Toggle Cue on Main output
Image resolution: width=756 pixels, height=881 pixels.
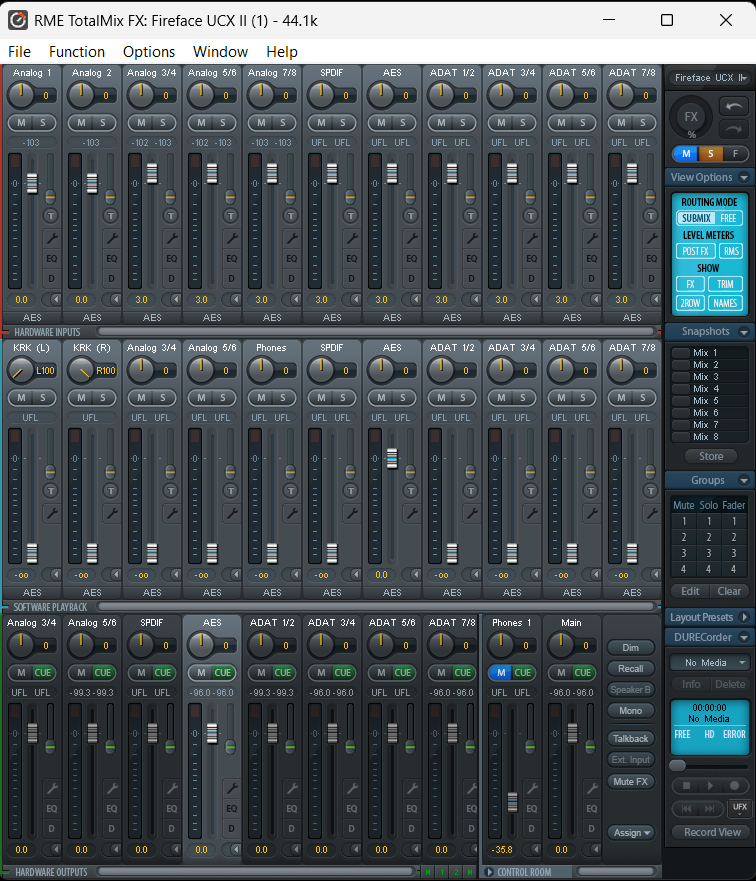point(582,673)
